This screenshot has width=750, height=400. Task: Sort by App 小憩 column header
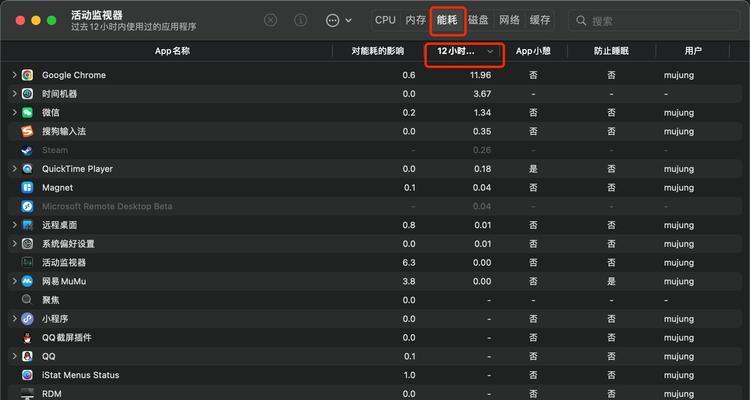533,51
